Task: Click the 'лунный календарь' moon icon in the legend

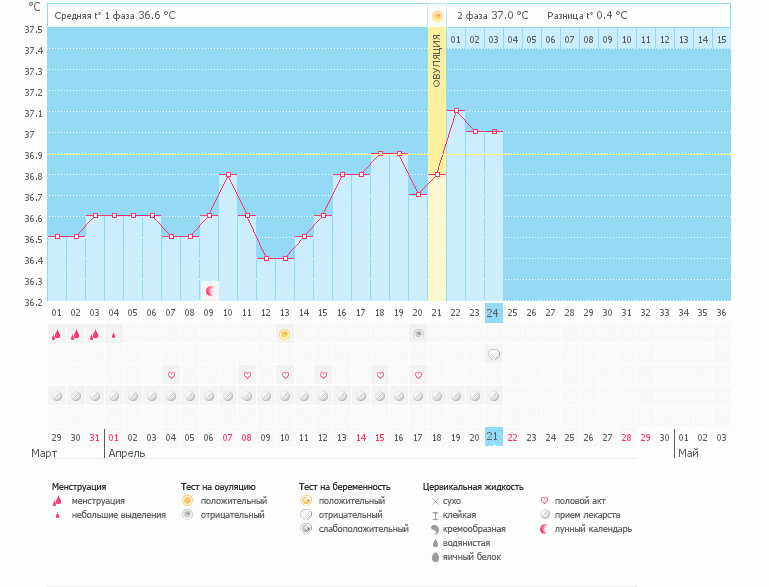Action: click(545, 529)
